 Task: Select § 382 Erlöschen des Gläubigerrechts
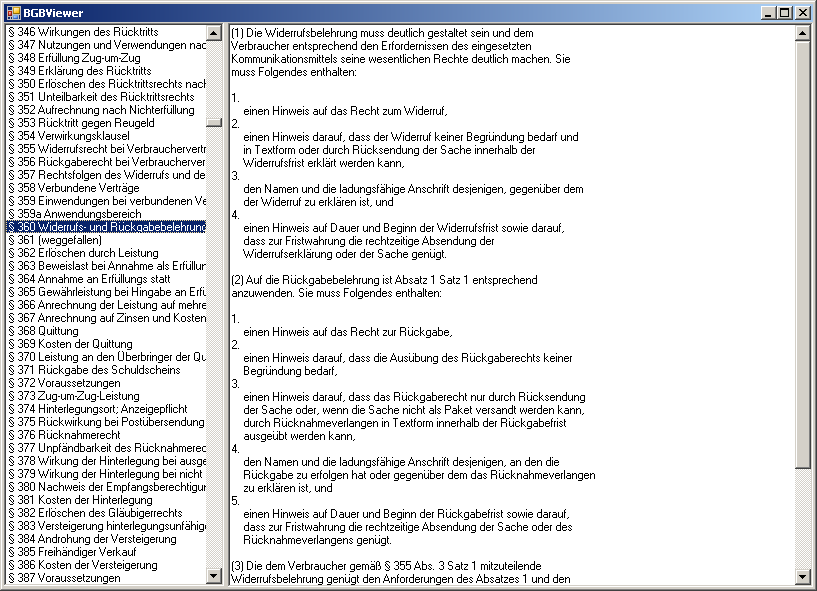[x=106, y=514]
